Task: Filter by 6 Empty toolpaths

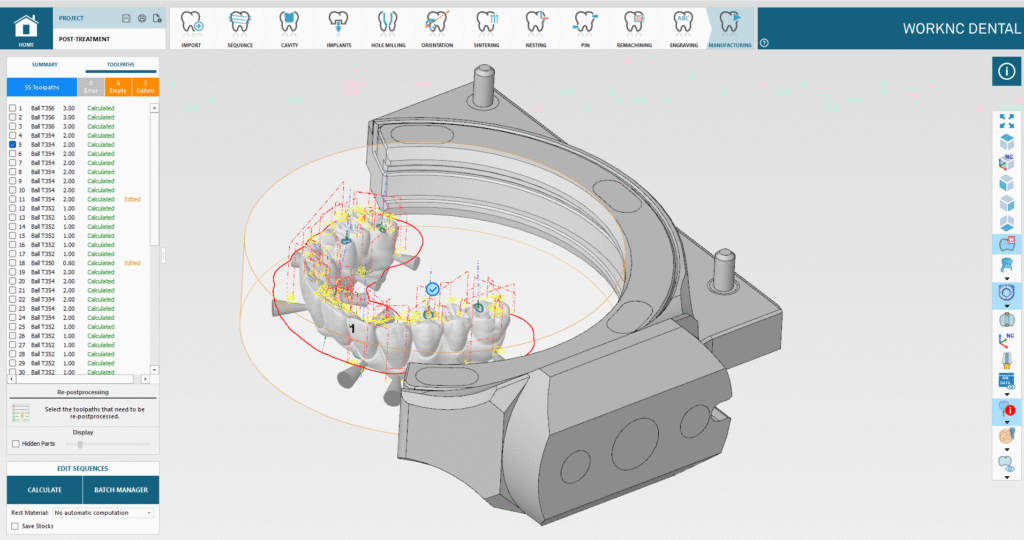Action: click(118, 87)
